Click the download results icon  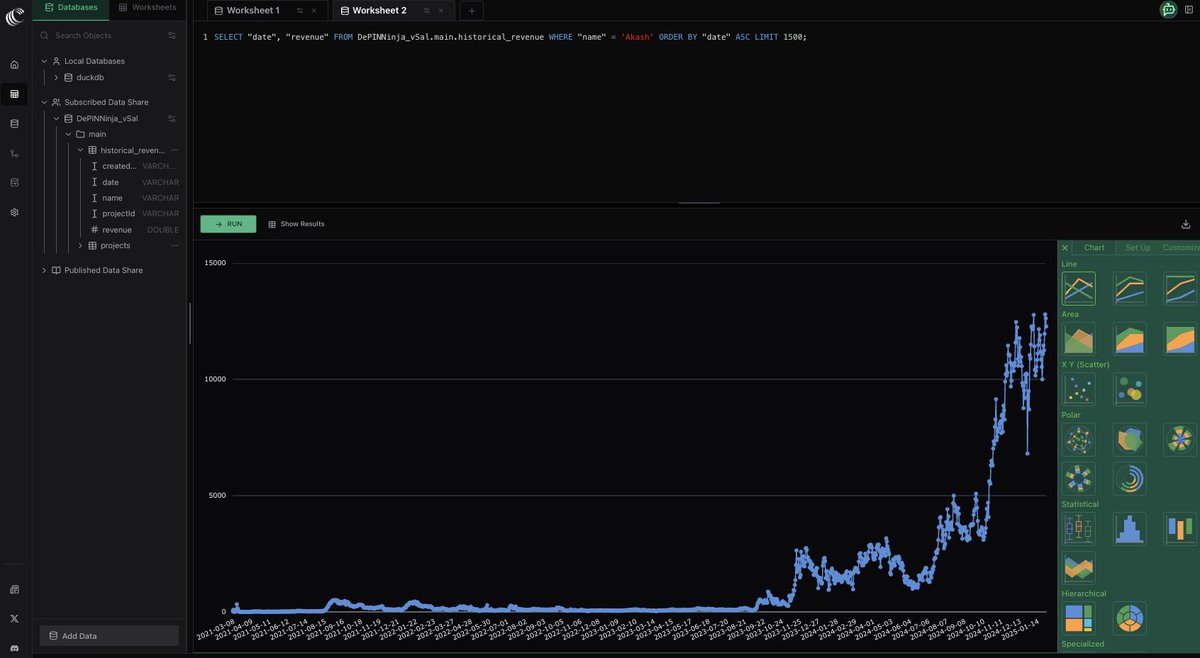[1185, 223]
